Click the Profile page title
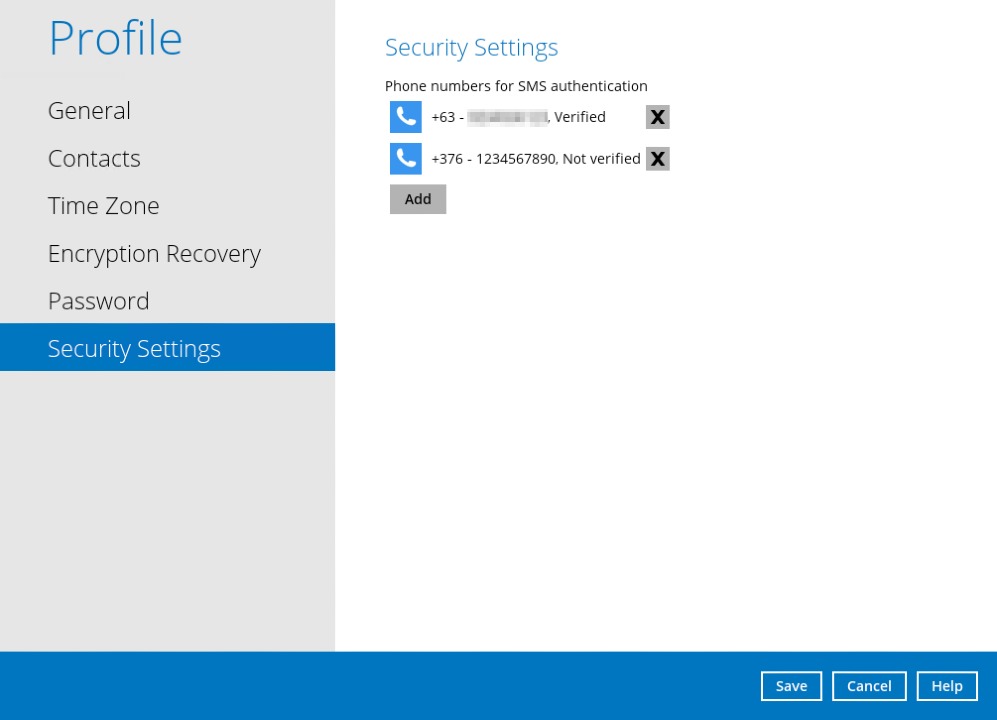The height and width of the screenshot is (720, 997). click(115, 38)
